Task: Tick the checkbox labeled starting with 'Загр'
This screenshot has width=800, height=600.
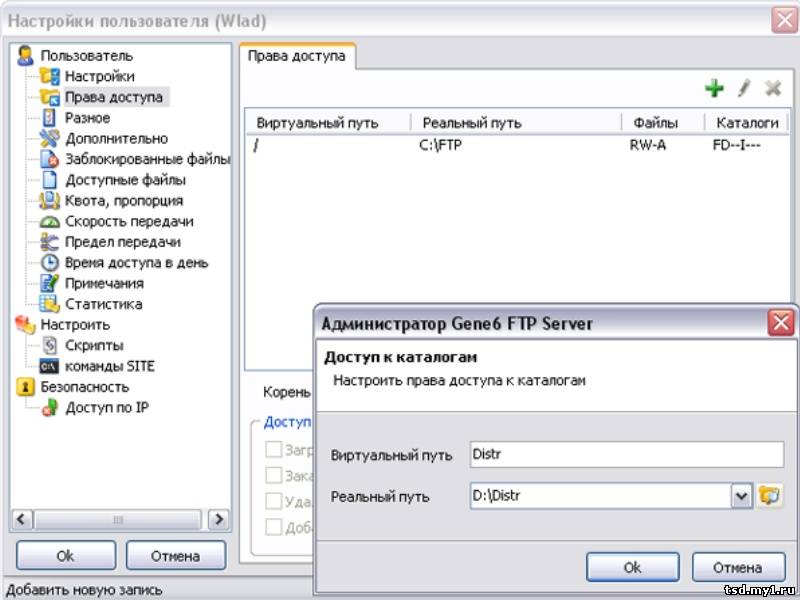Action: (x=273, y=449)
